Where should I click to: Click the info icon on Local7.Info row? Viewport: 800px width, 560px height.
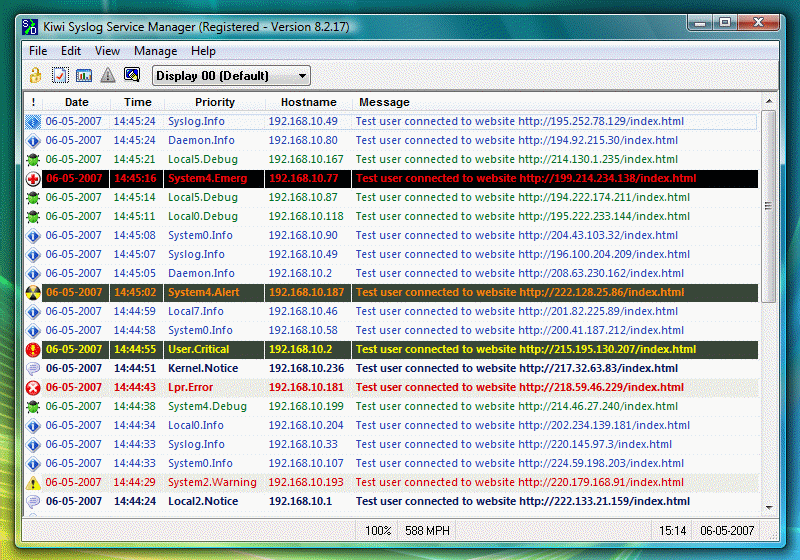33,312
